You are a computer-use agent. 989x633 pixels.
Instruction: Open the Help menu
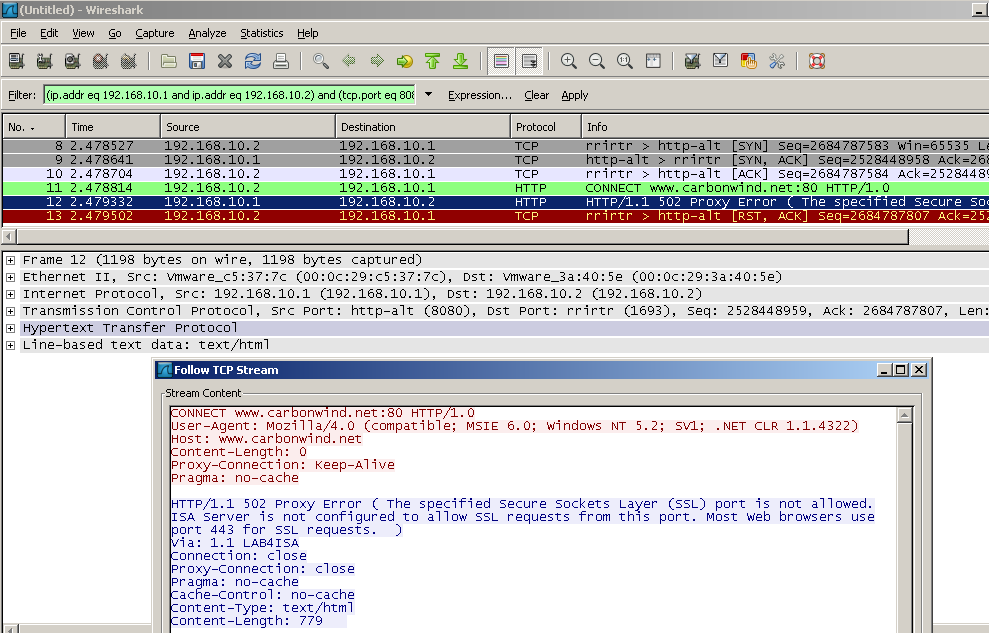pos(308,33)
